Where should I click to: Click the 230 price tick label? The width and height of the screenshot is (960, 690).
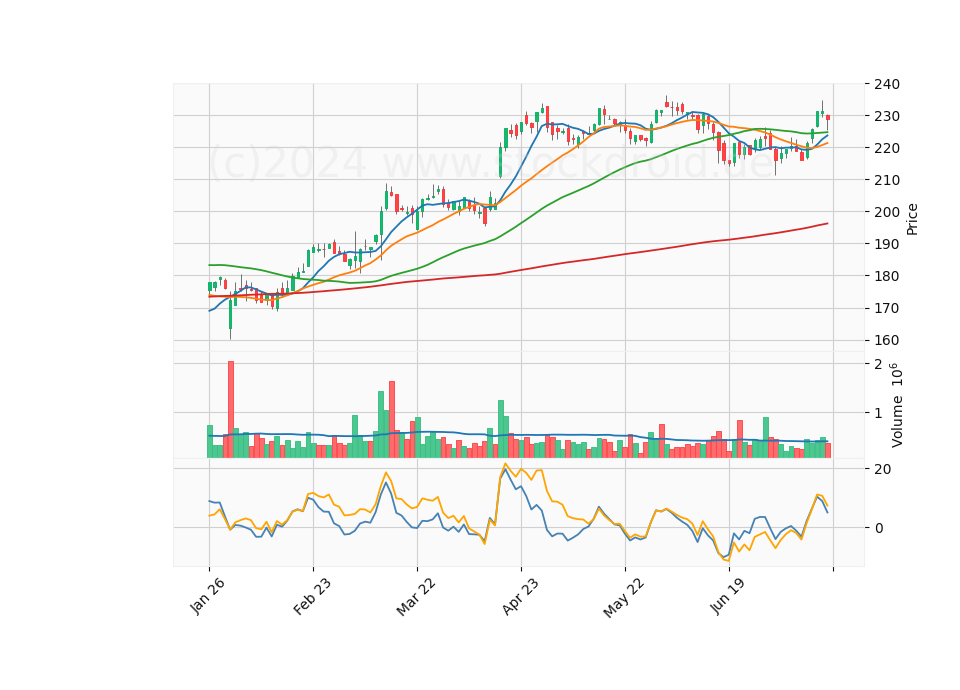(887, 116)
